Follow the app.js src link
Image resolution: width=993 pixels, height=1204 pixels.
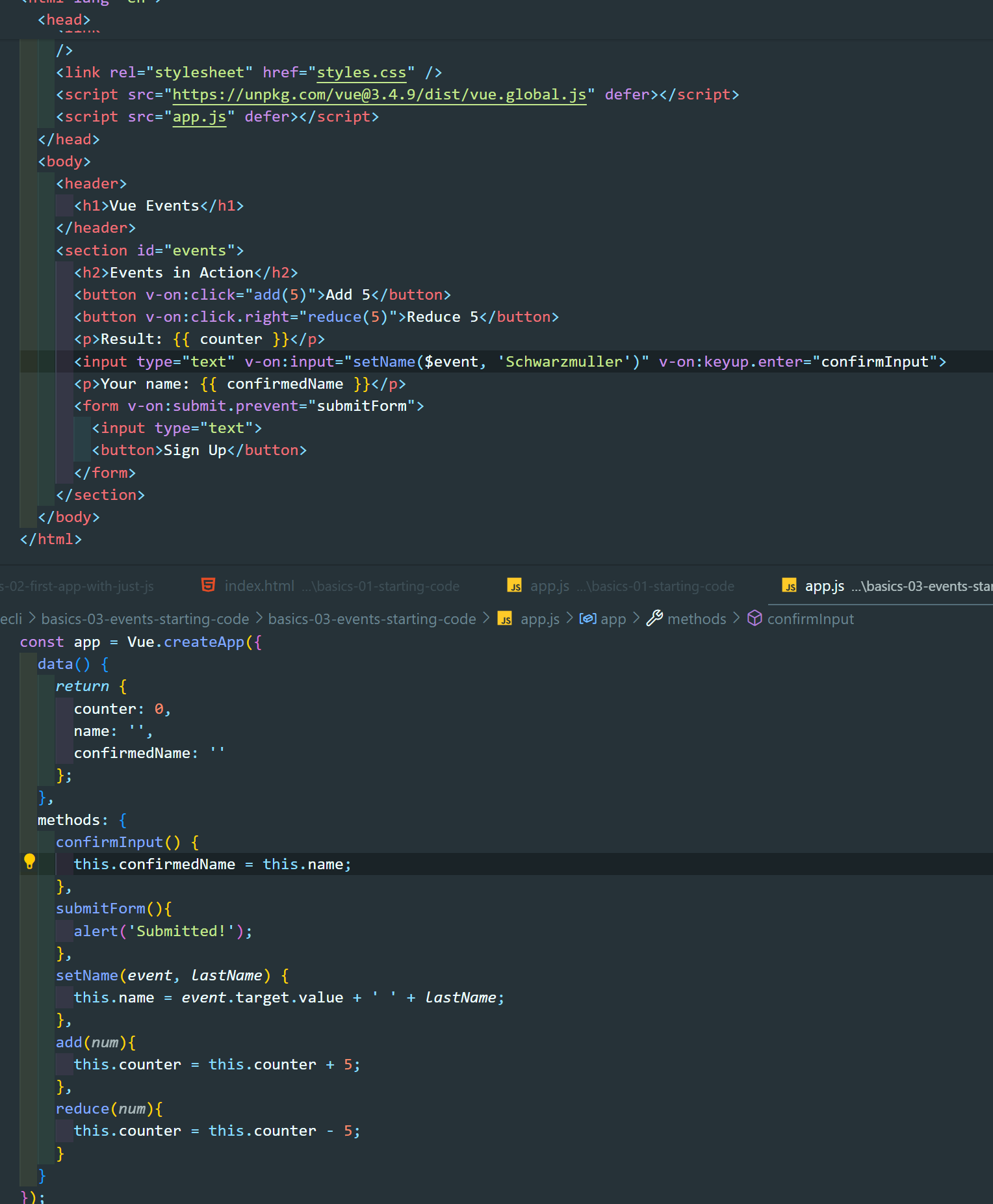pyautogui.click(x=199, y=117)
